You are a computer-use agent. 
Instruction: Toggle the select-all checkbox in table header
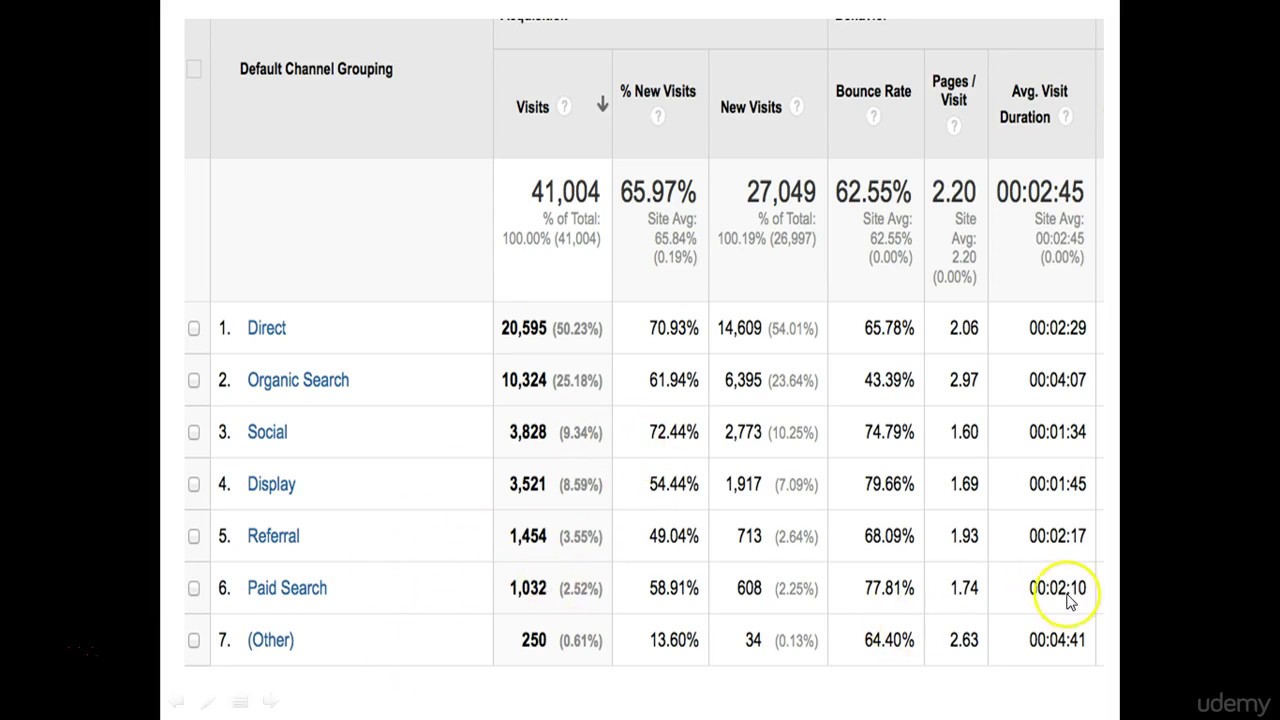pyautogui.click(x=194, y=69)
